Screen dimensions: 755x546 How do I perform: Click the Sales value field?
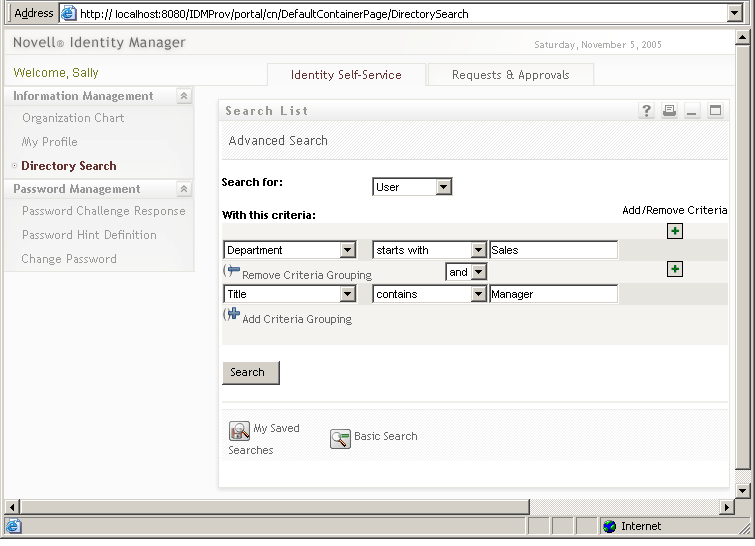pyautogui.click(x=553, y=250)
